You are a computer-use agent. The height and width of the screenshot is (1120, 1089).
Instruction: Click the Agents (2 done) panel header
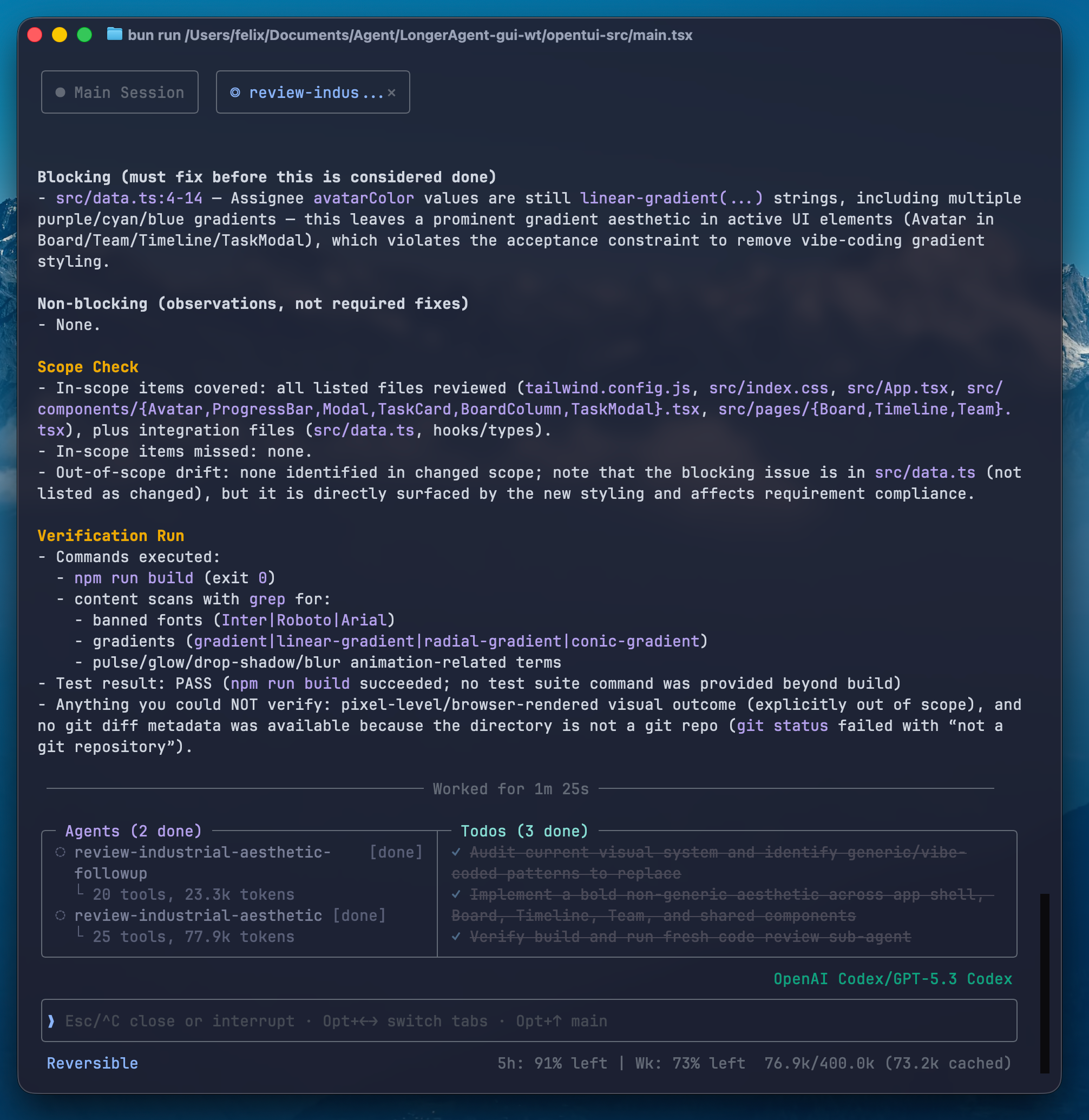(133, 831)
